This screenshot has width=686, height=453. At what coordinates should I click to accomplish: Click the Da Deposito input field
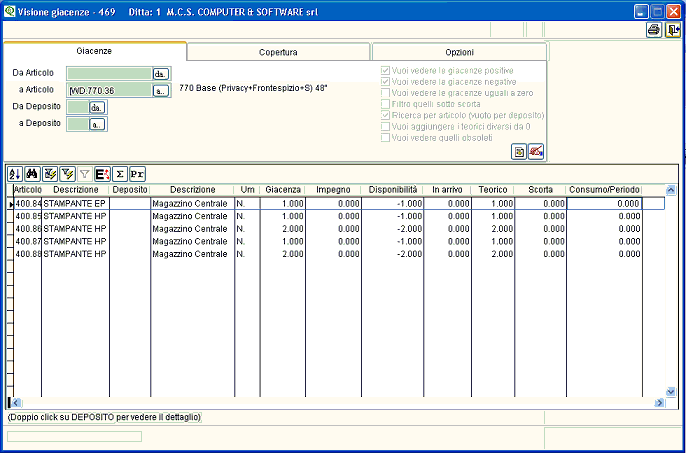point(78,107)
